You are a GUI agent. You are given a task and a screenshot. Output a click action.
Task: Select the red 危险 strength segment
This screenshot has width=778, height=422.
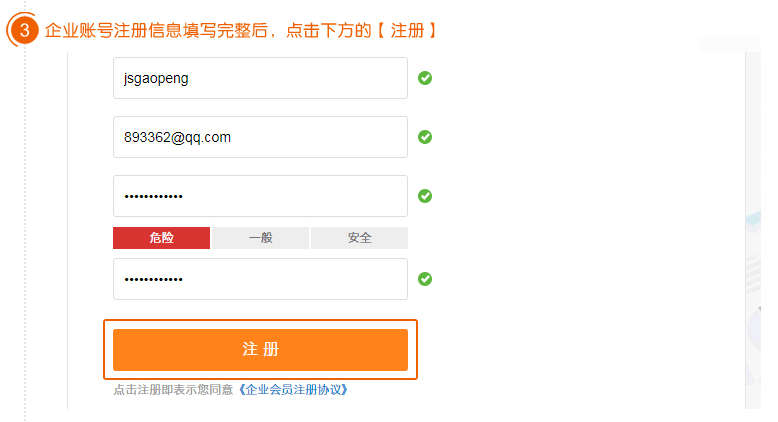[161, 238]
